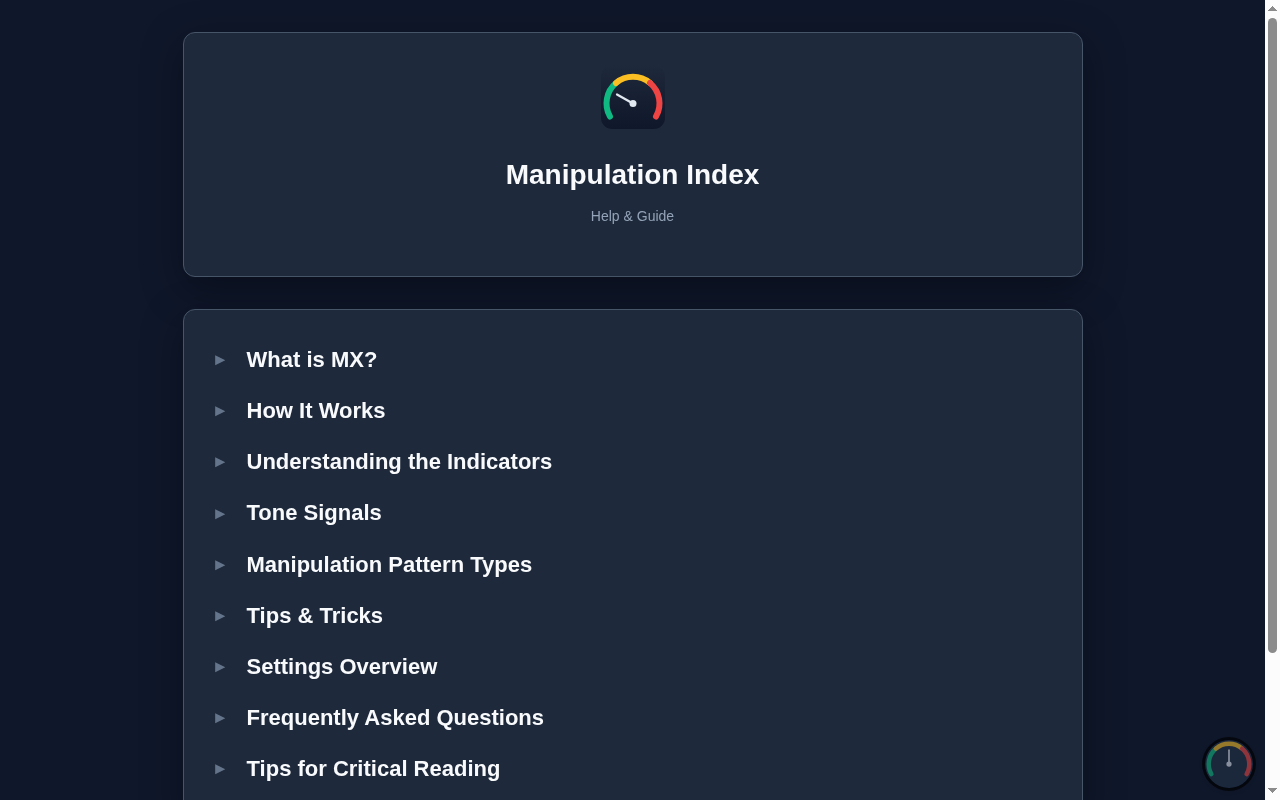Open the floating gauge widget button
Viewport: 1280px width, 800px height.
(1228, 764)
